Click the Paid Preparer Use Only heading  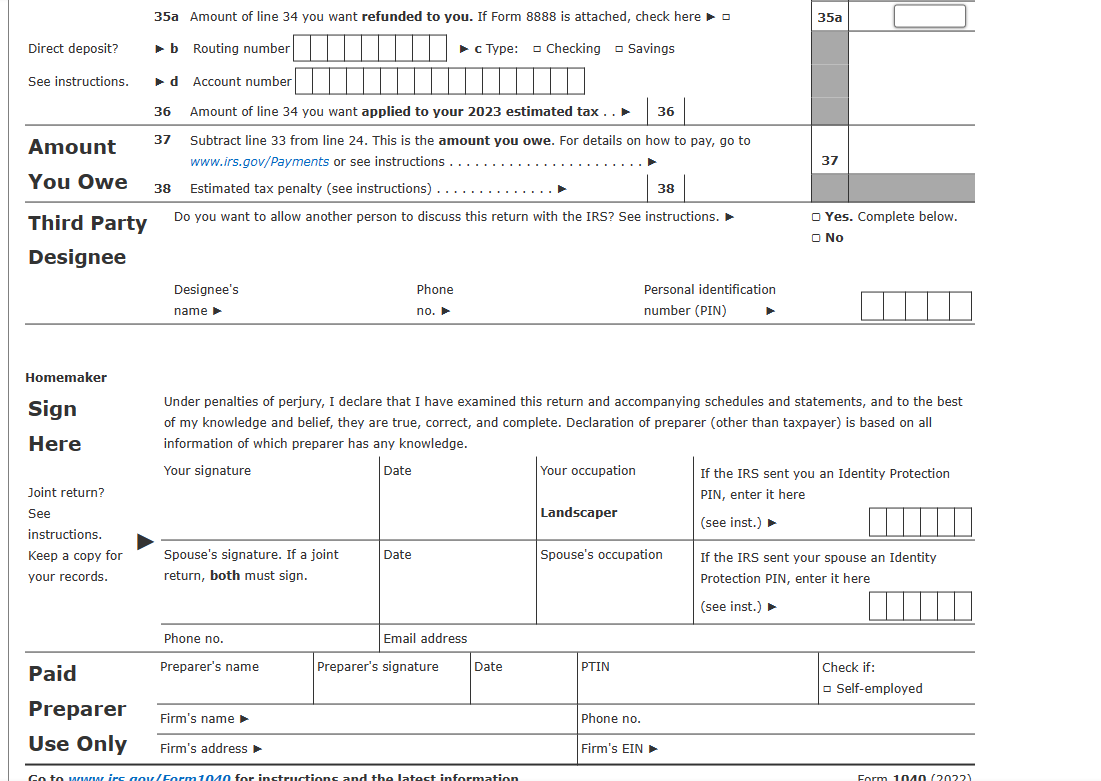click(78, 709)
